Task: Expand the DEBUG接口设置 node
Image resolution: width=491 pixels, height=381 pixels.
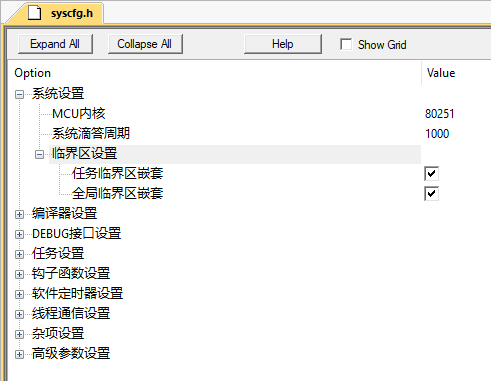Action: 19,234
